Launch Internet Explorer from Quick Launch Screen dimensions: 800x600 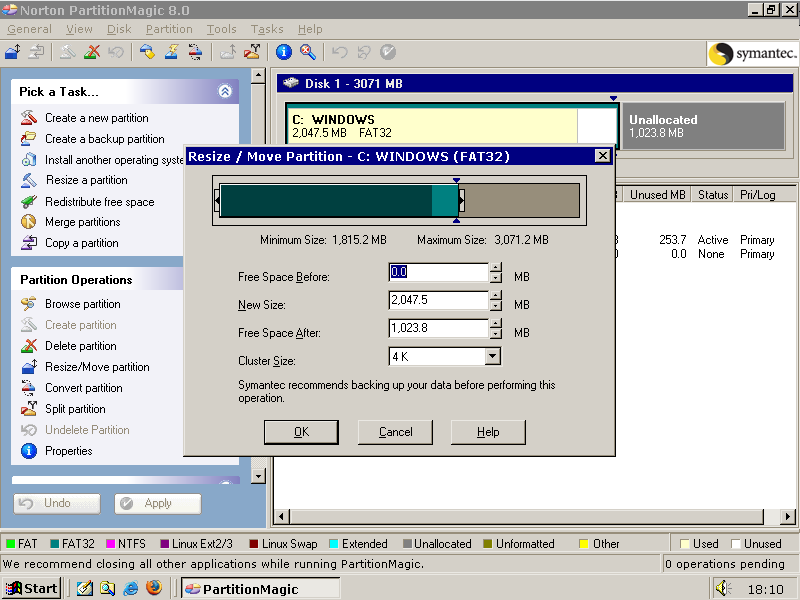(131, 588)
